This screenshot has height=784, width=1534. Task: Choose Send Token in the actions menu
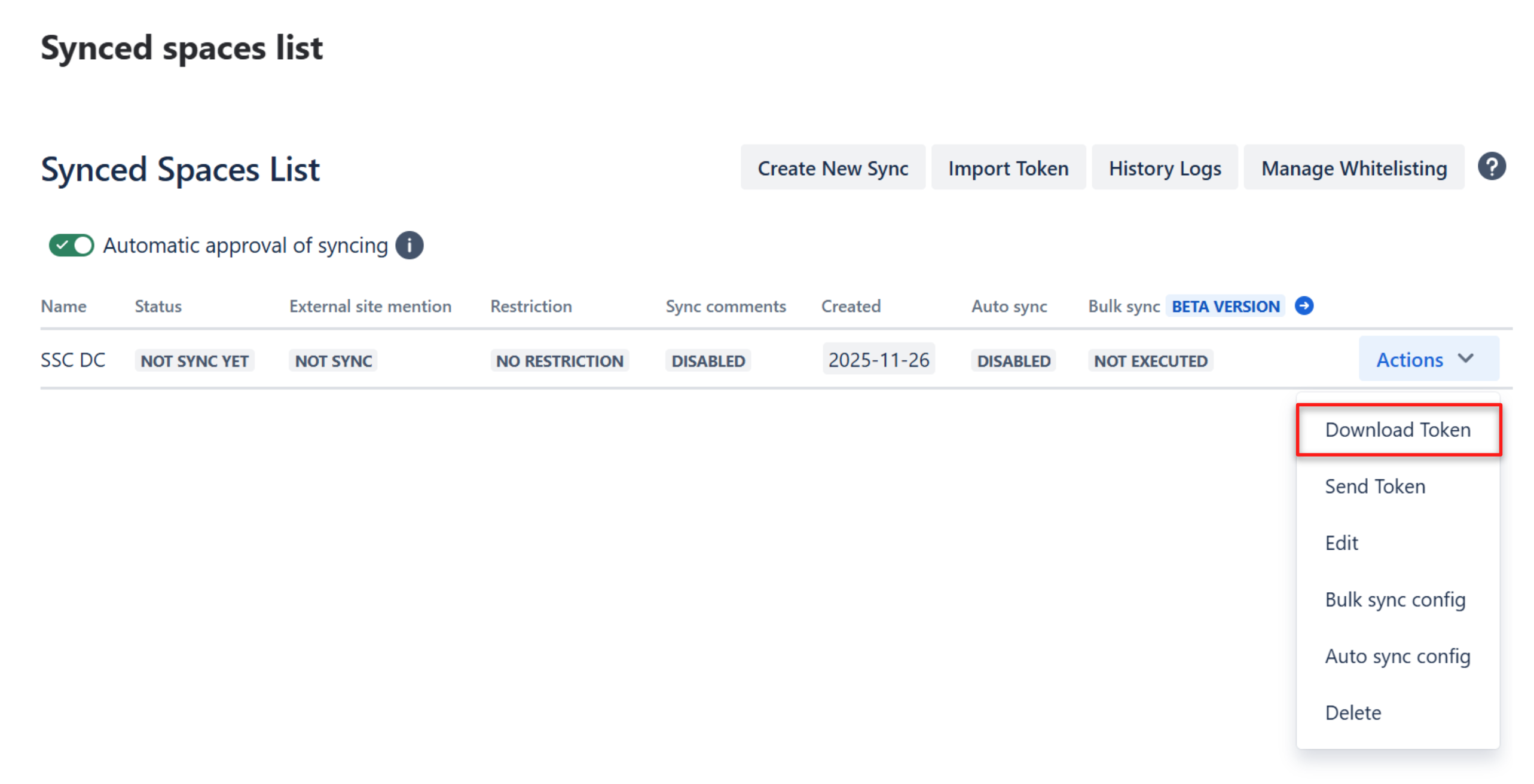1375,486
